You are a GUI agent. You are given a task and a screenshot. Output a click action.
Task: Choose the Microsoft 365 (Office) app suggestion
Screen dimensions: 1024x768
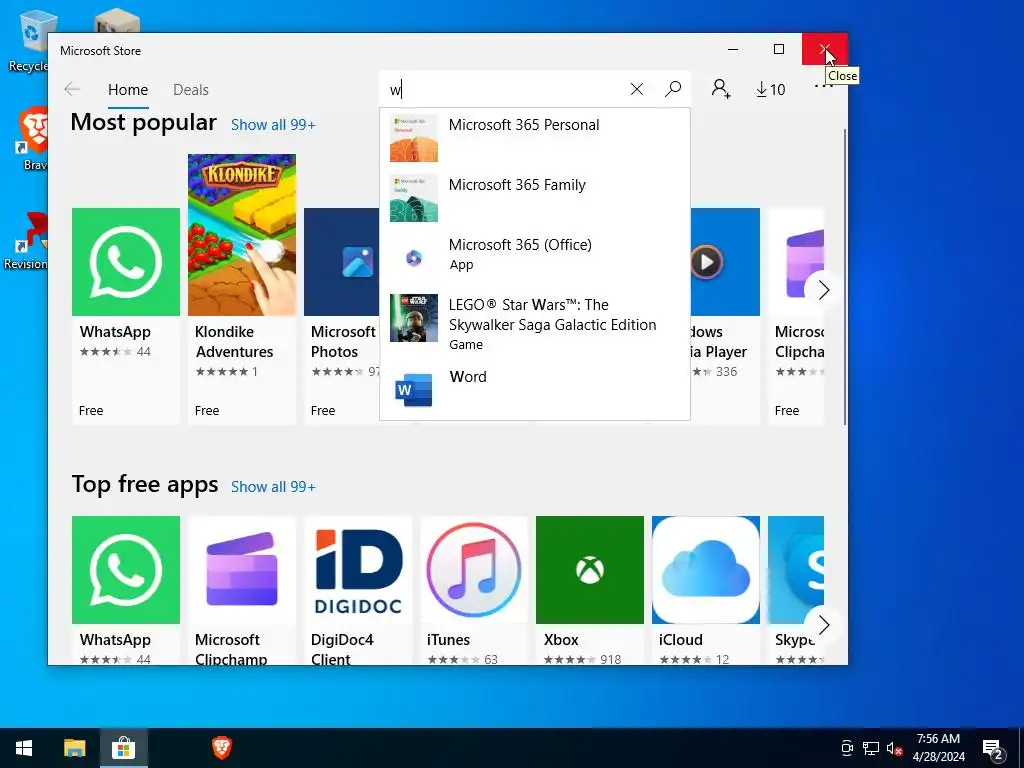(x=534, y=258)
